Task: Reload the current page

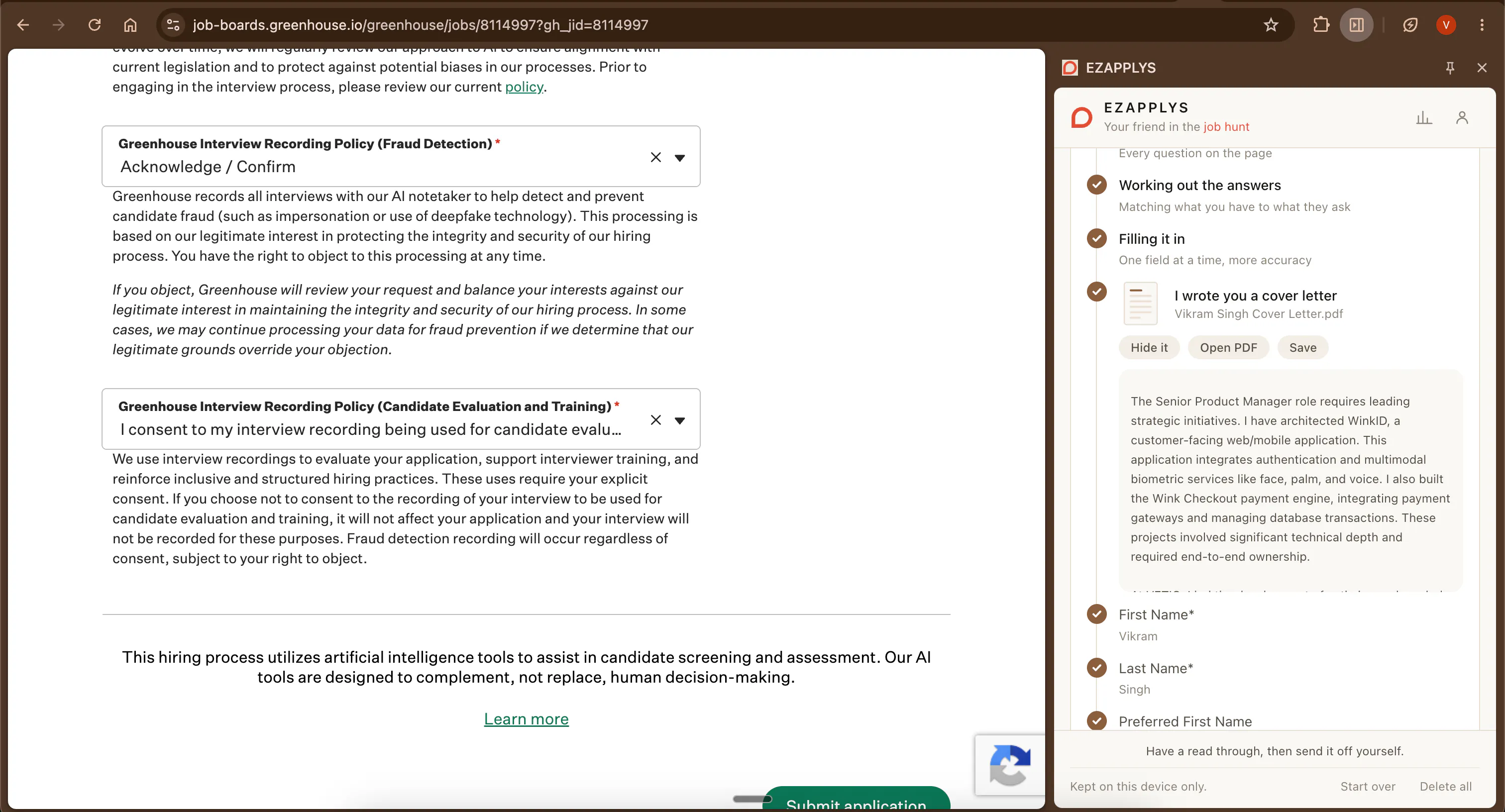Action: point(95,25)
